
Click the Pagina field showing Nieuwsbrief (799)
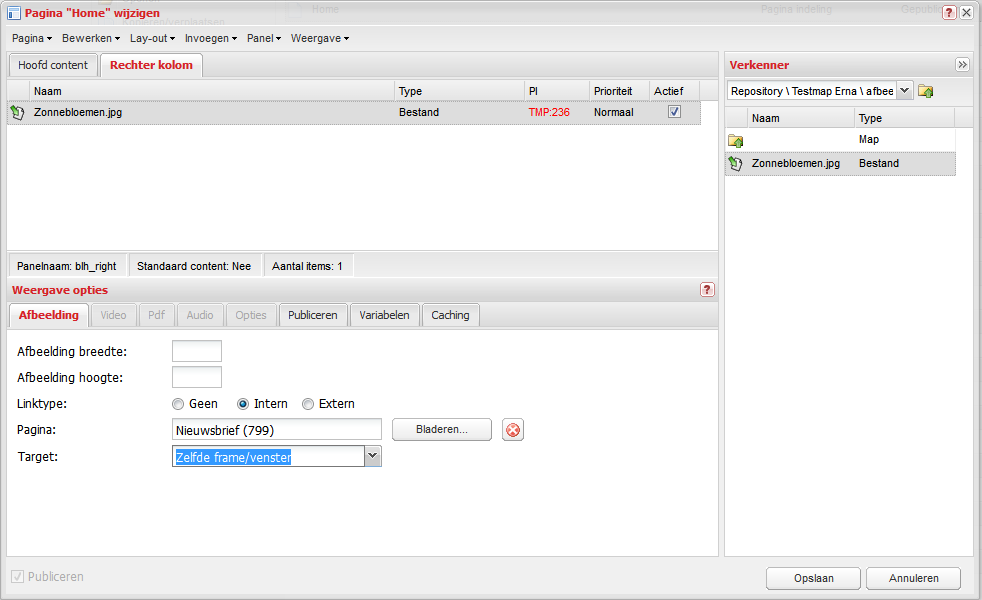(277, 430)
